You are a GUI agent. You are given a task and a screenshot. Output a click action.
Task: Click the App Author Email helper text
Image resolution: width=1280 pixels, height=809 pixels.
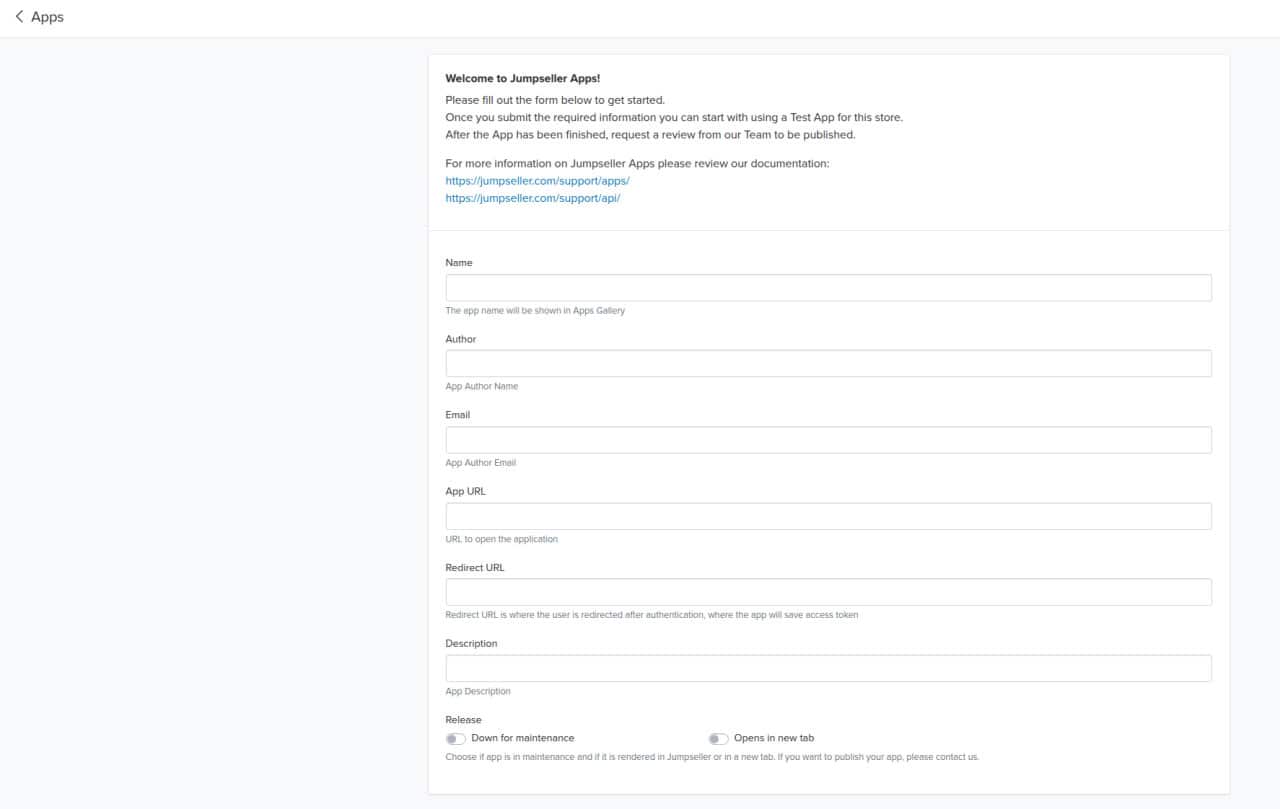[x=481, y=462]
